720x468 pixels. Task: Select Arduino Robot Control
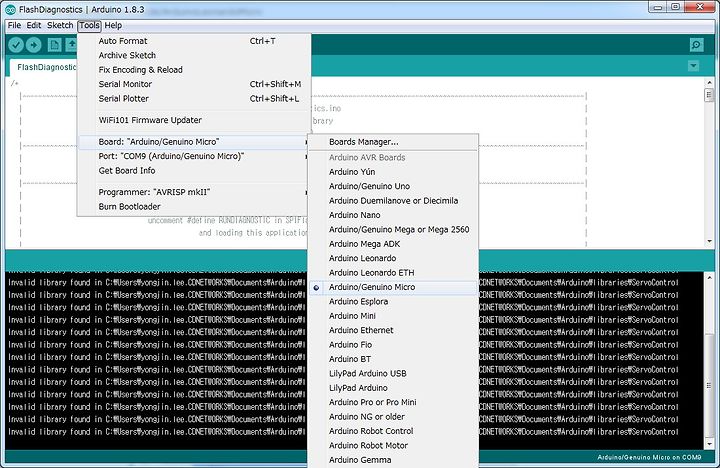point(393,431)
